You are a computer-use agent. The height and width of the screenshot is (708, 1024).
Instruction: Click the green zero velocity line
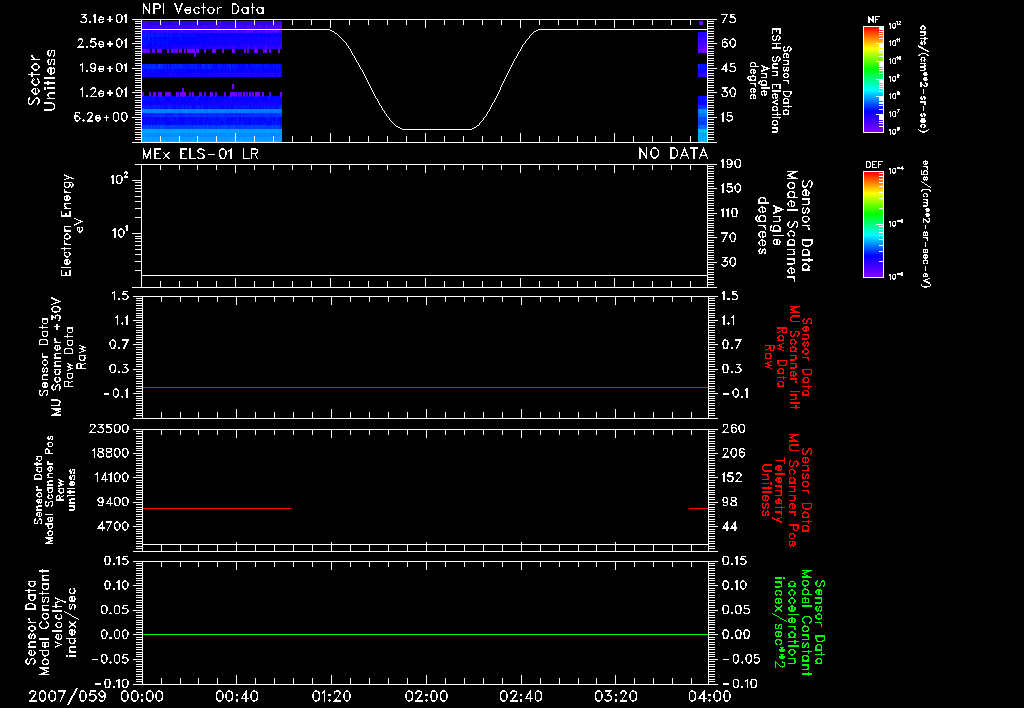[425, 634]
